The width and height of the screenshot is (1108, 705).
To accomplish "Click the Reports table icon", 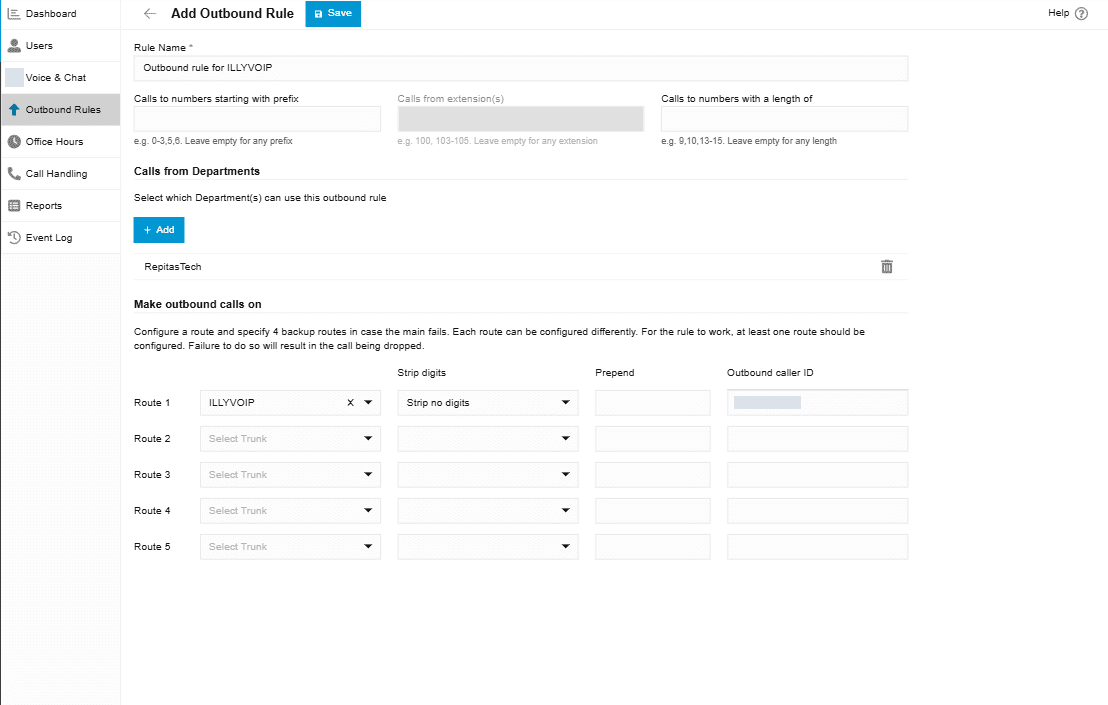I will coord(13,206).
